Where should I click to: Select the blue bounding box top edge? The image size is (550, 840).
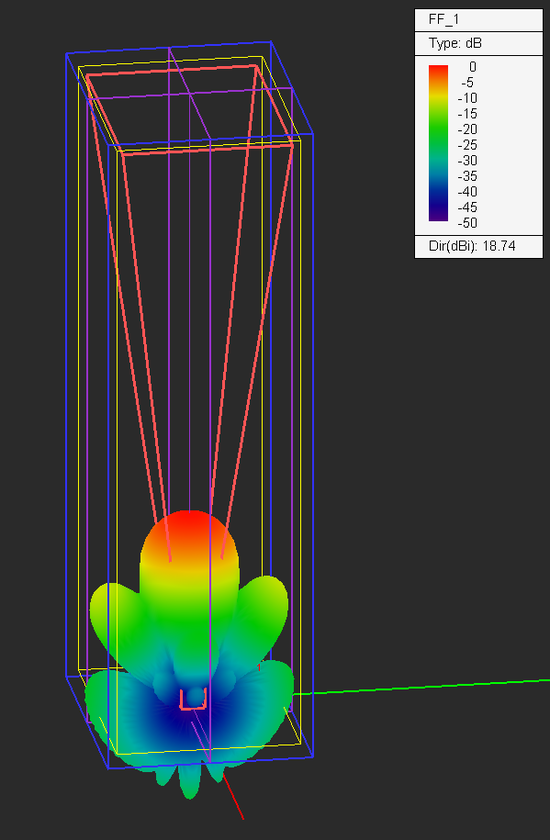(168, 47)
